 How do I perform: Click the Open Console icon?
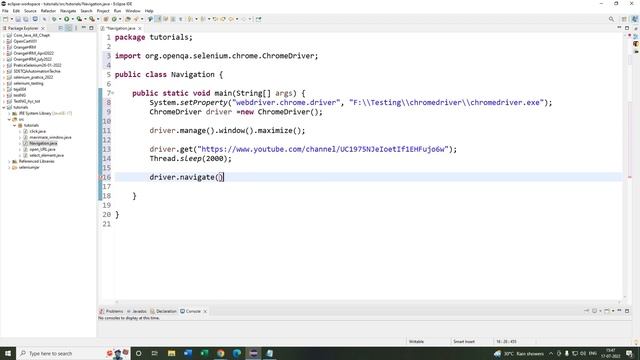(x=607, y=311)
